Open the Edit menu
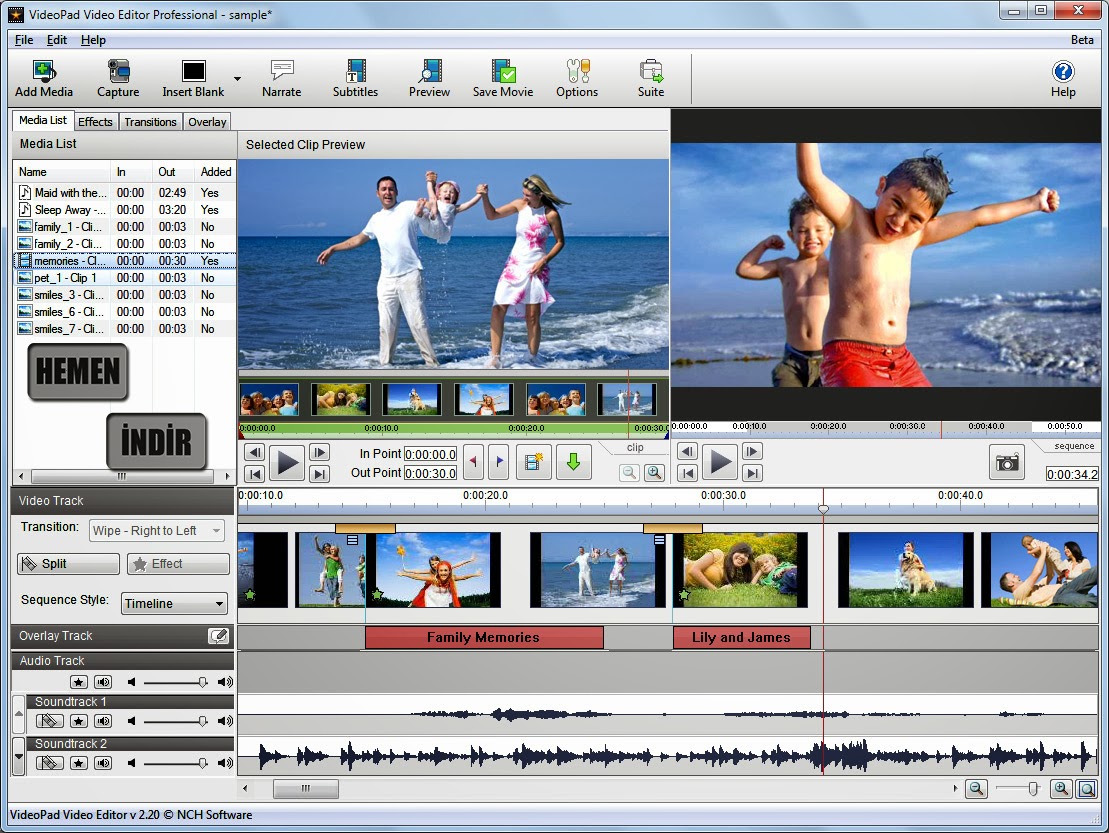This screenshot has height=833, width=1109. point(57,40)
